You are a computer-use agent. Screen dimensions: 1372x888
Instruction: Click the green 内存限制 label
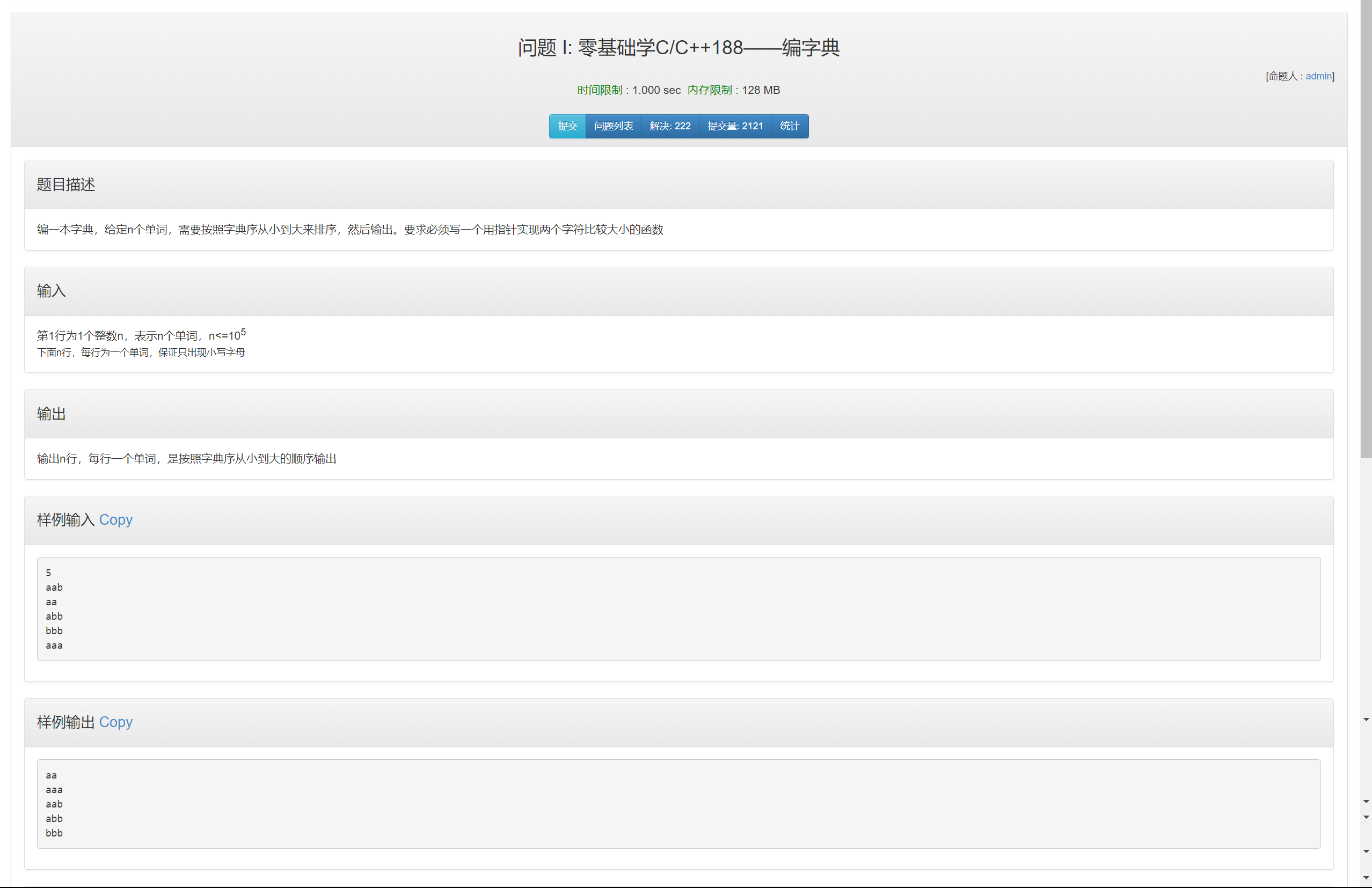tap(709, 90)
